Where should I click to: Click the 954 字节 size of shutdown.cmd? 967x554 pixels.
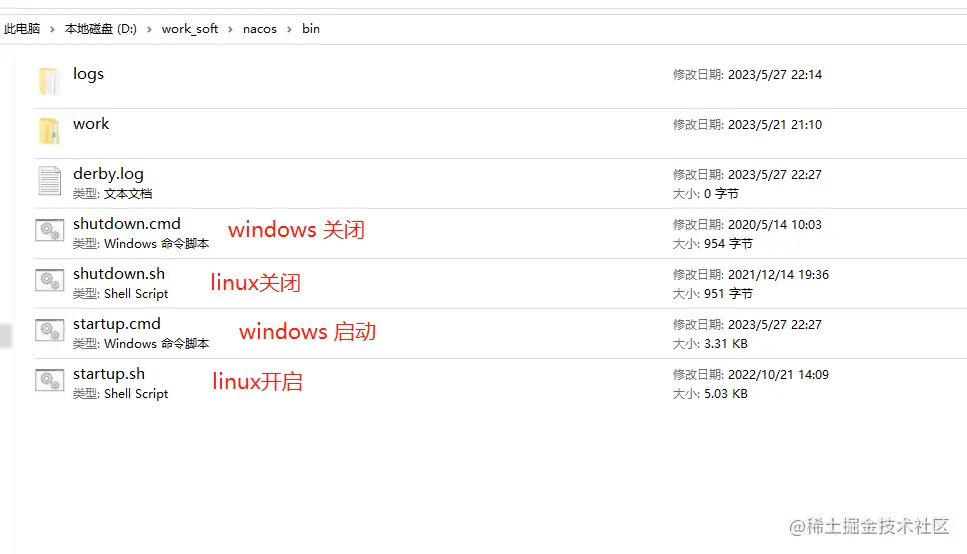[728, 244]
